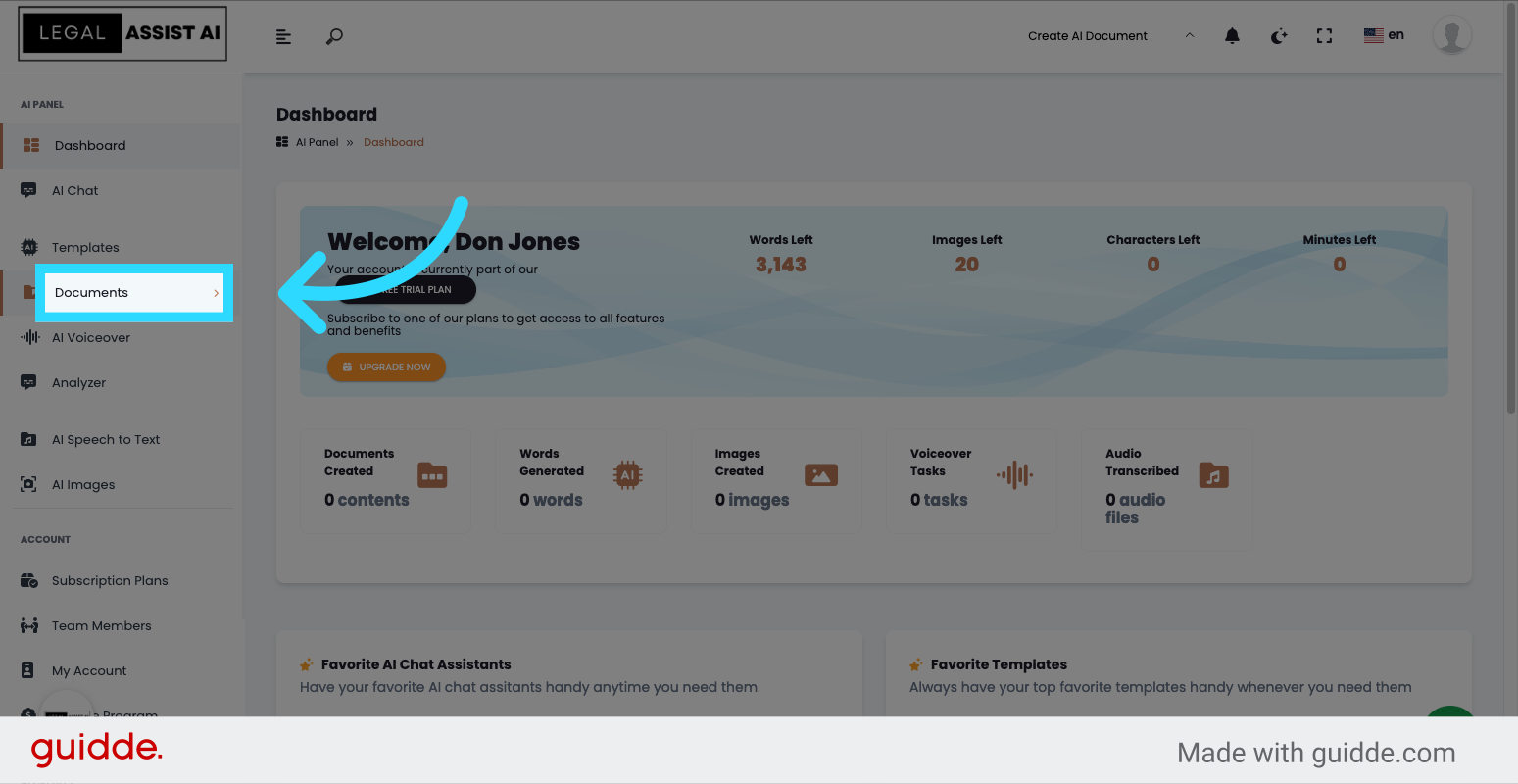Click the Favorite Templates heading

click(x=999, y=664)
